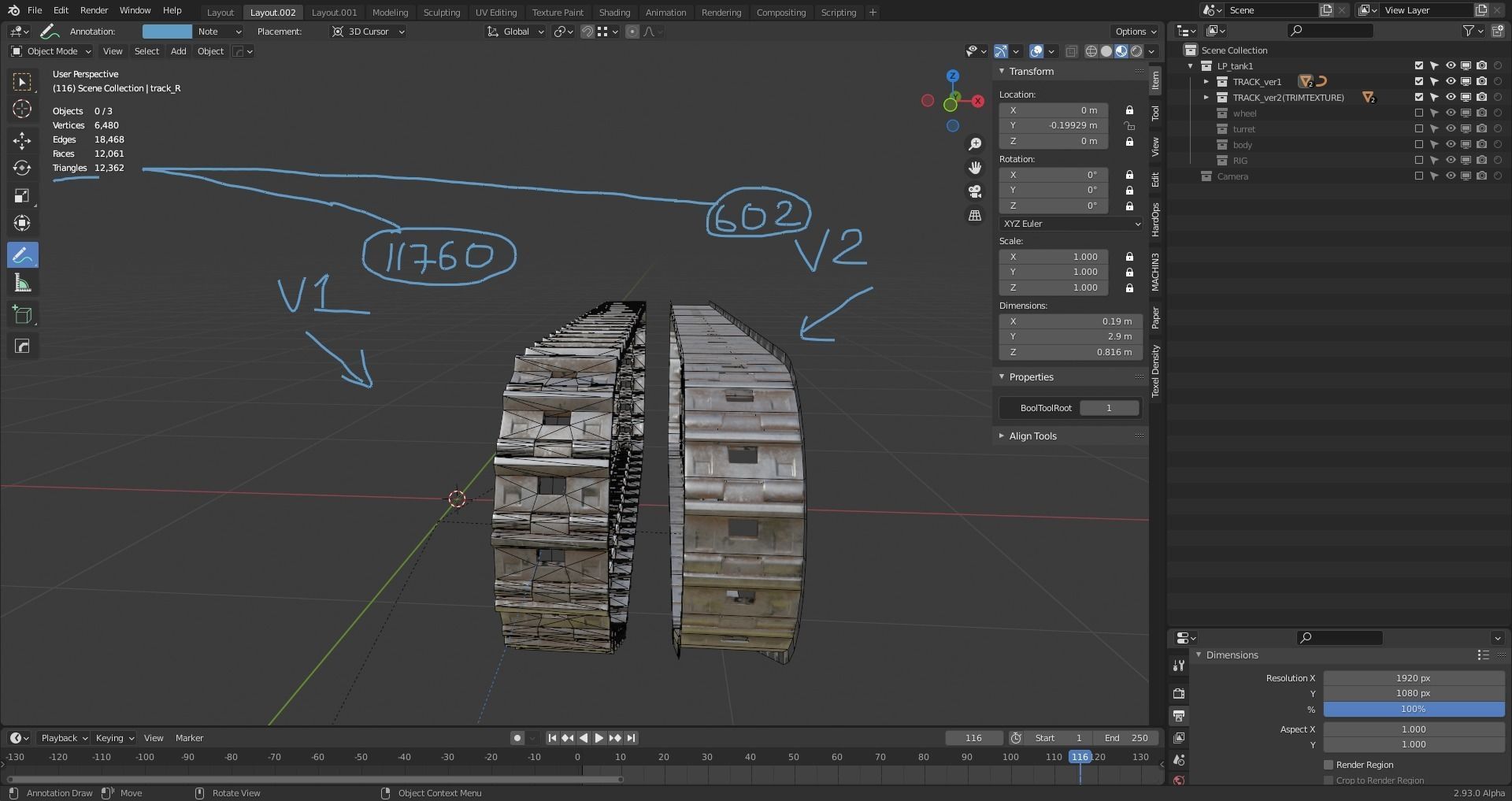Uncheck the LP_tank1 collection checkbox
Image resolution: width=1512 pixels, height=801 pixels.
pyautogui.click(x=1419, y=65)
